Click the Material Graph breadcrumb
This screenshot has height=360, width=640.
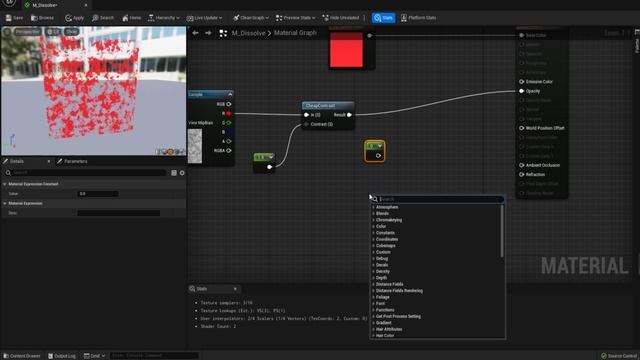(295, 33)
